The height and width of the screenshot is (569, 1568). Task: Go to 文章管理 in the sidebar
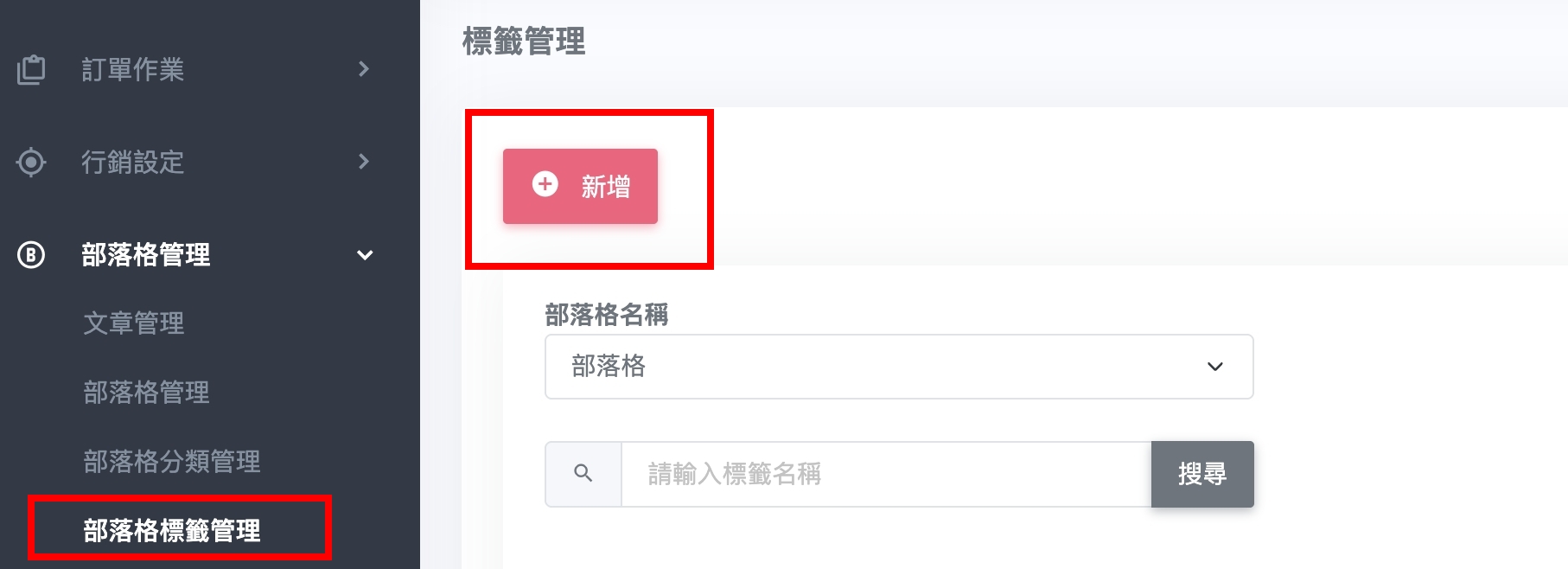[133, 323]
